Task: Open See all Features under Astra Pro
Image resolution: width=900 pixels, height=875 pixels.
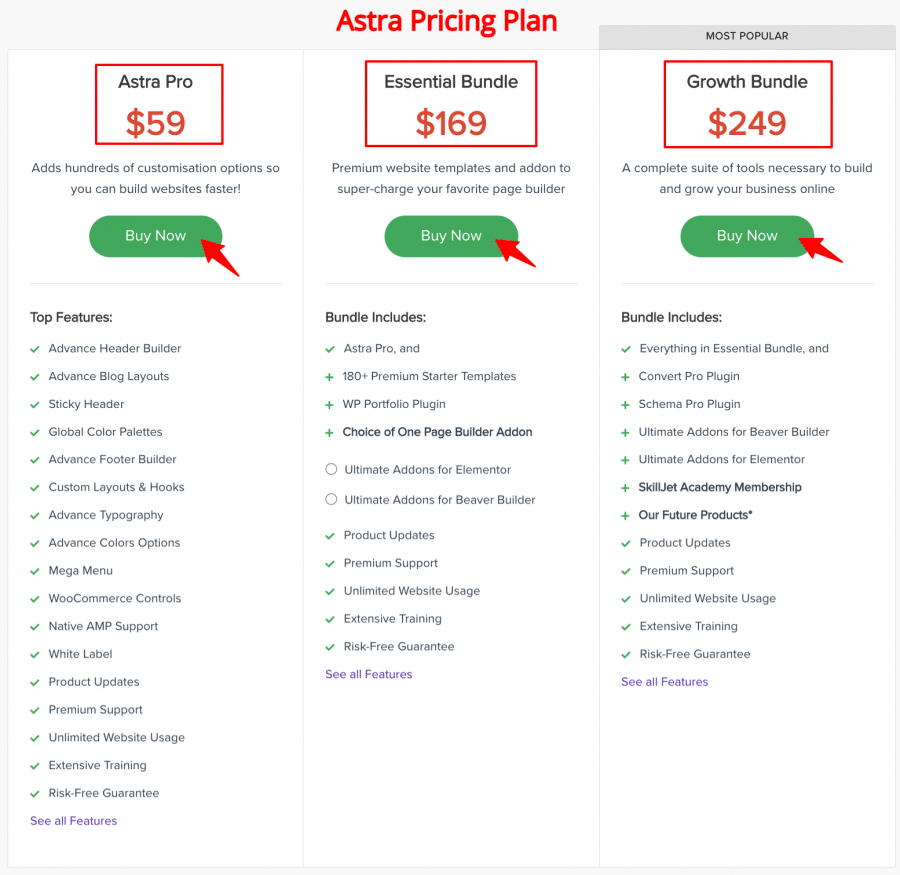Action: (x=73, y=821)
